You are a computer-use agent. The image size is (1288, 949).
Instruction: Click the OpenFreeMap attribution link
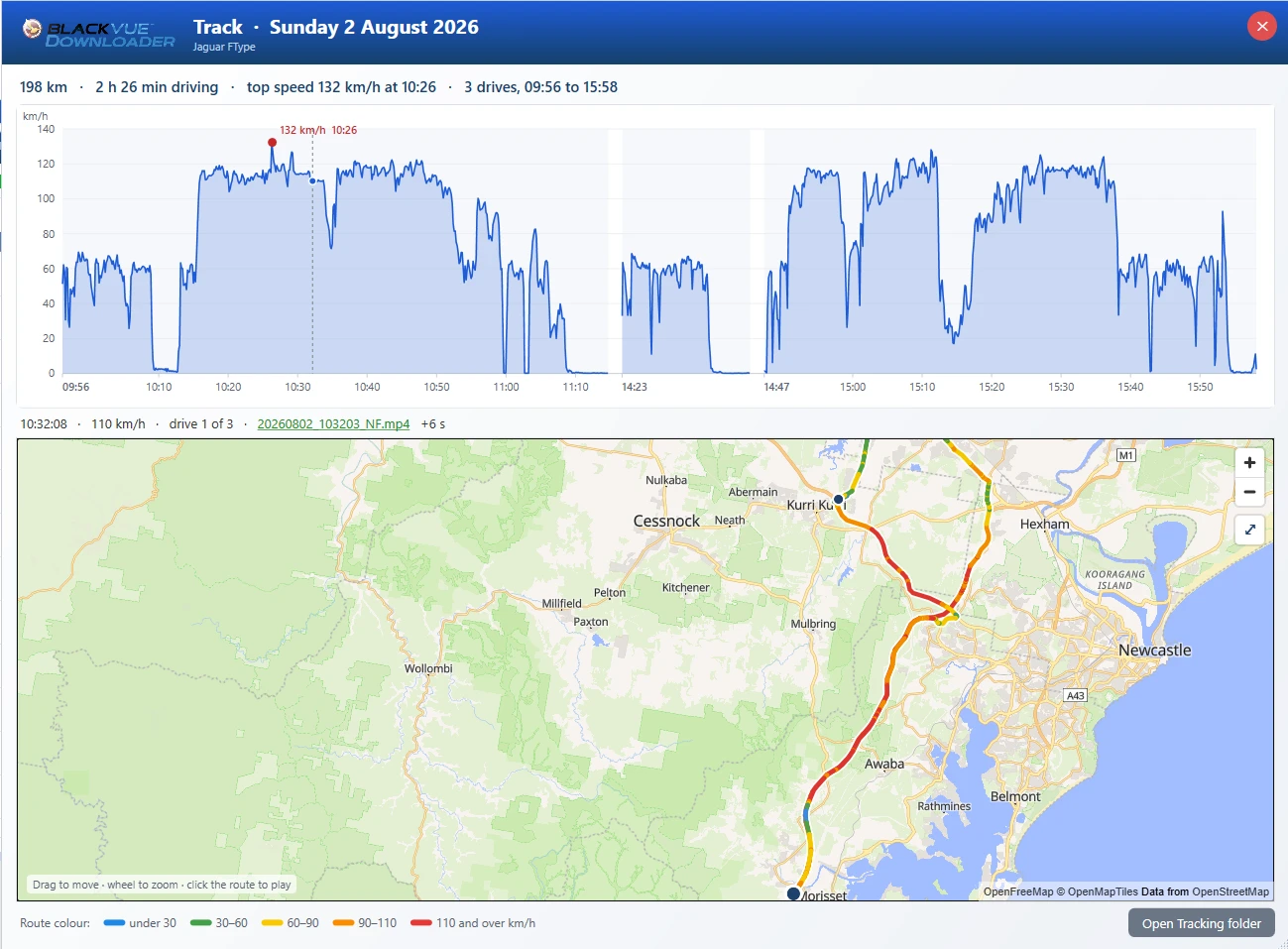1018,891
